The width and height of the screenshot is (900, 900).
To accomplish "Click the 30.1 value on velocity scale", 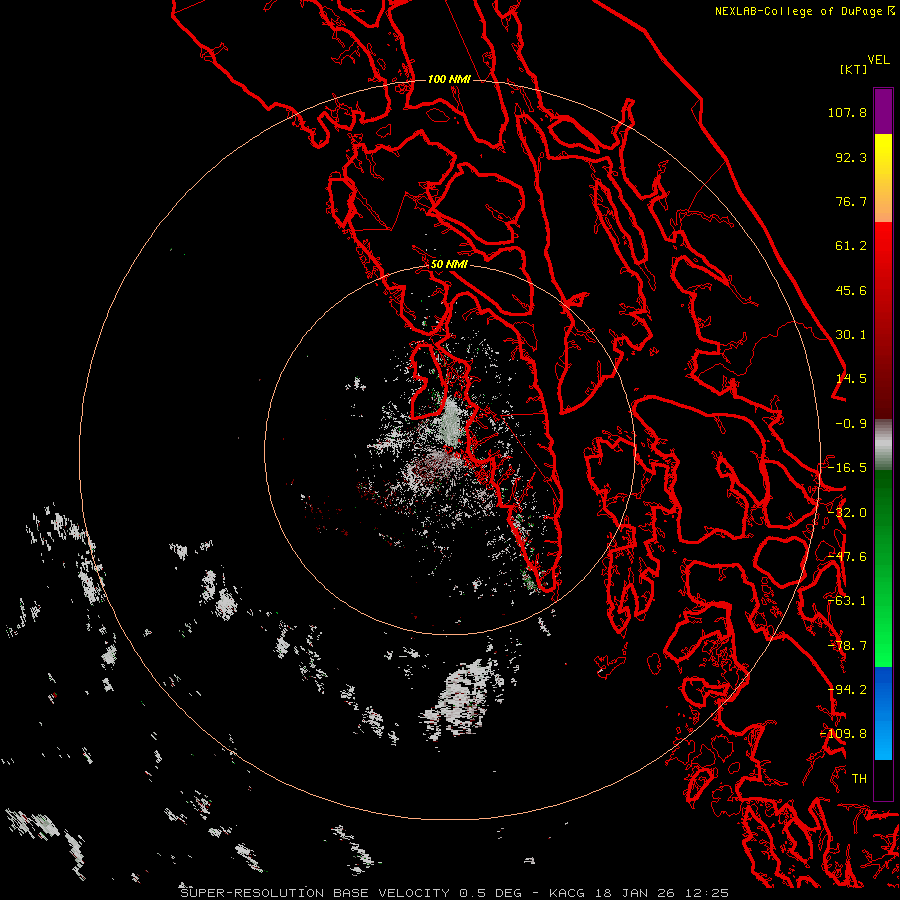I will pyautogui.click(x=851, y=335).
